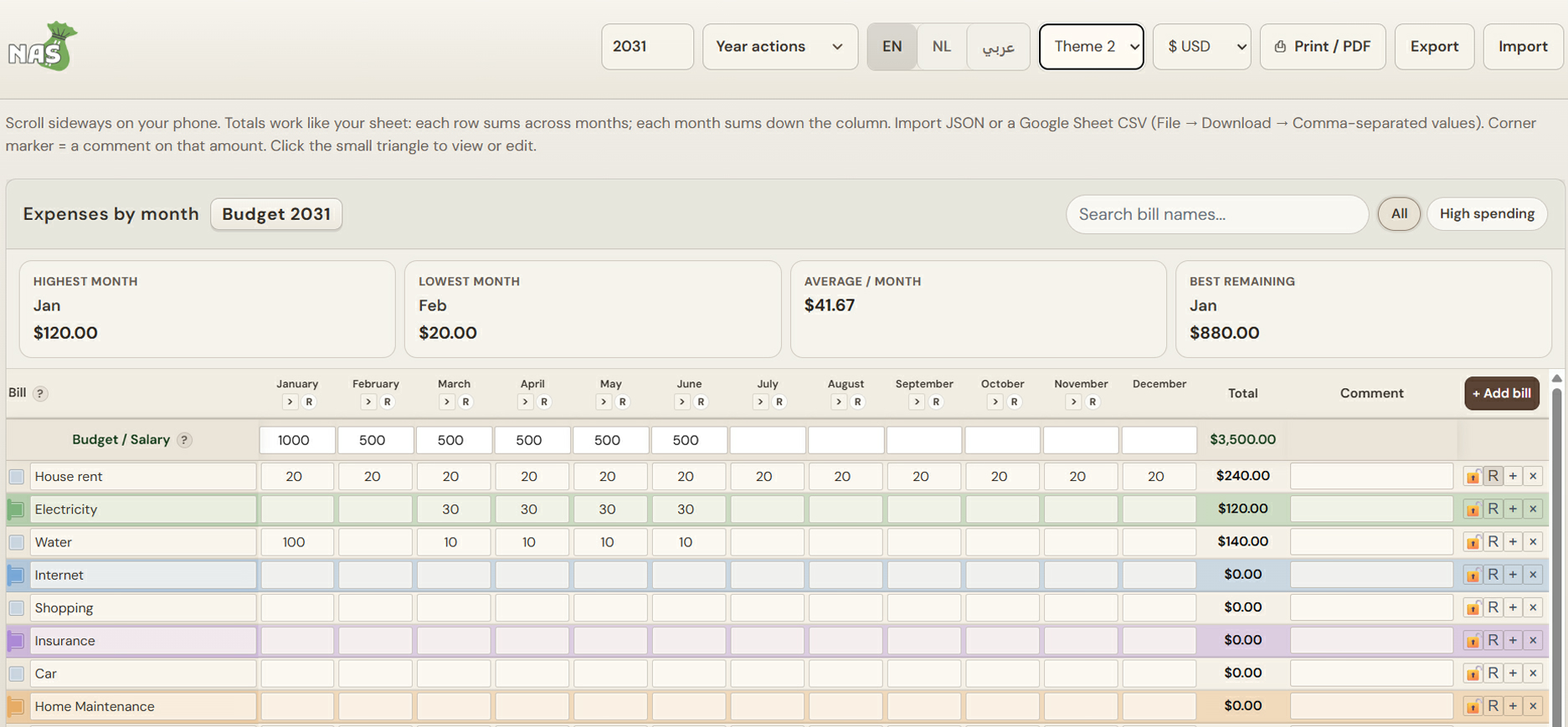Remove the Internet row with X
The width and height of the screenshot is (1568, 727).
(x=1533, y=575)
